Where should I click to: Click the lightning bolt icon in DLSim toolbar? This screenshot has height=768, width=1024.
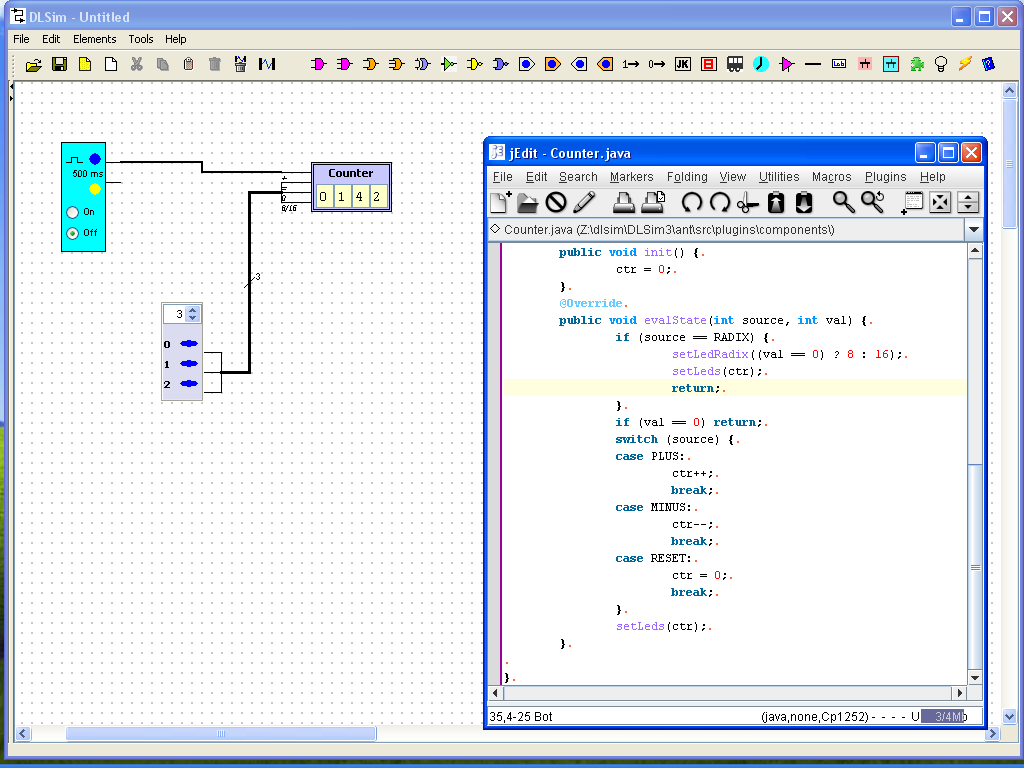pos(965,64)
